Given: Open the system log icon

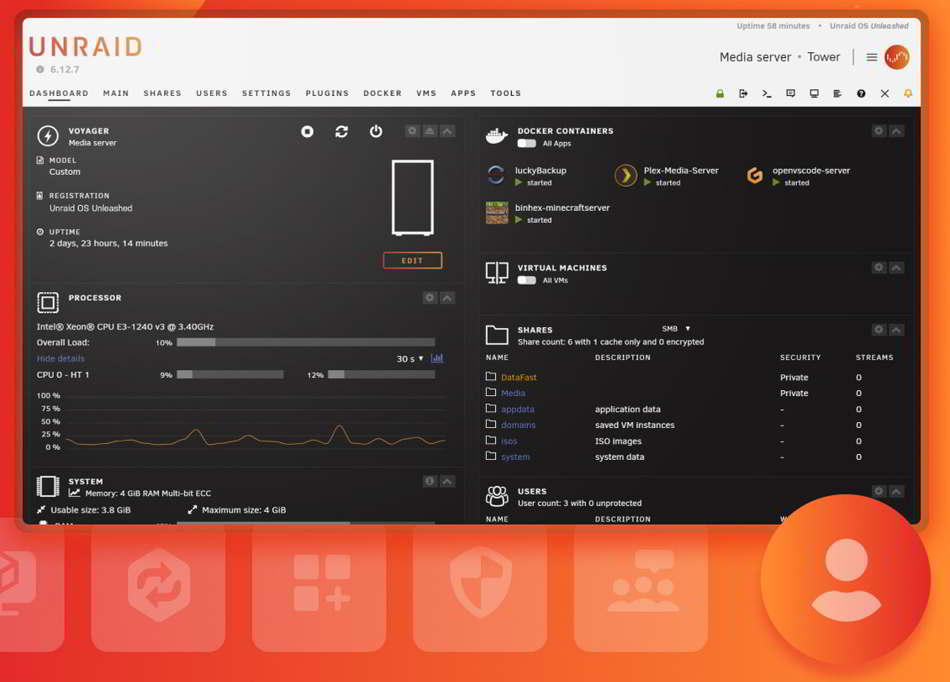Looking at the screenshot, I should (837, 93).
